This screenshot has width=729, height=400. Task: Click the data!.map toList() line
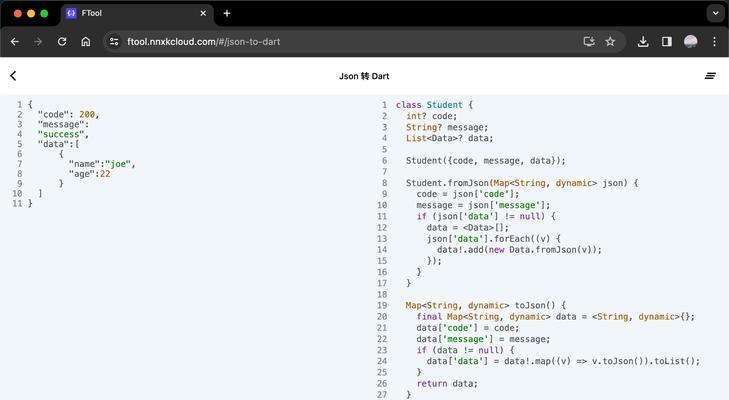tap(563, 361)
